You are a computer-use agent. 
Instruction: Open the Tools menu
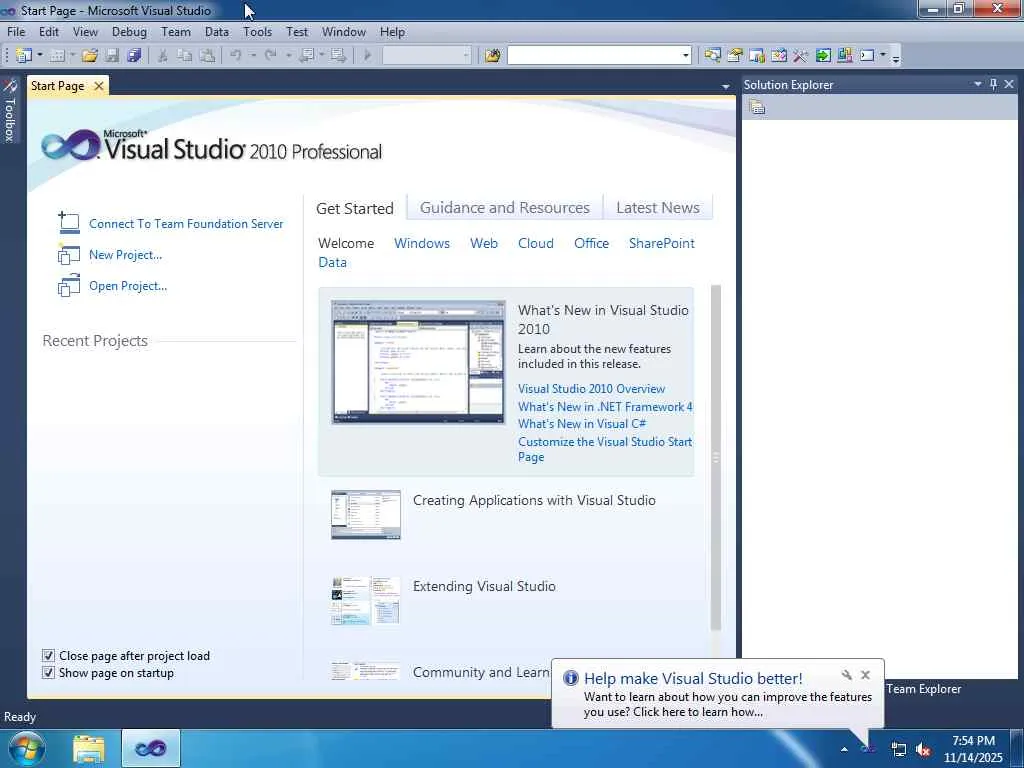pos(257,32)
